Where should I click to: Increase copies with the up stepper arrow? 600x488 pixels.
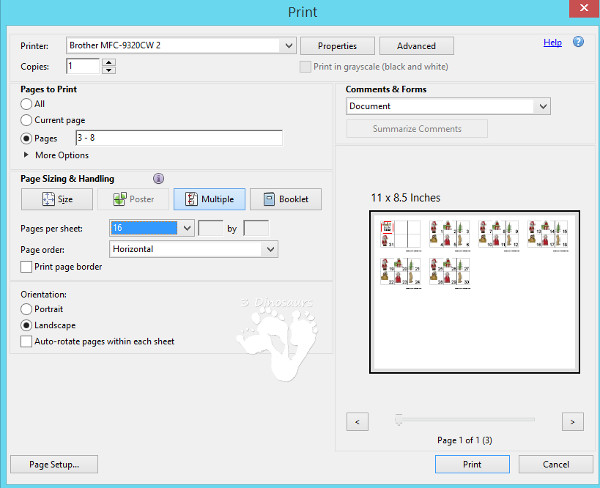(x=109, y=62)
